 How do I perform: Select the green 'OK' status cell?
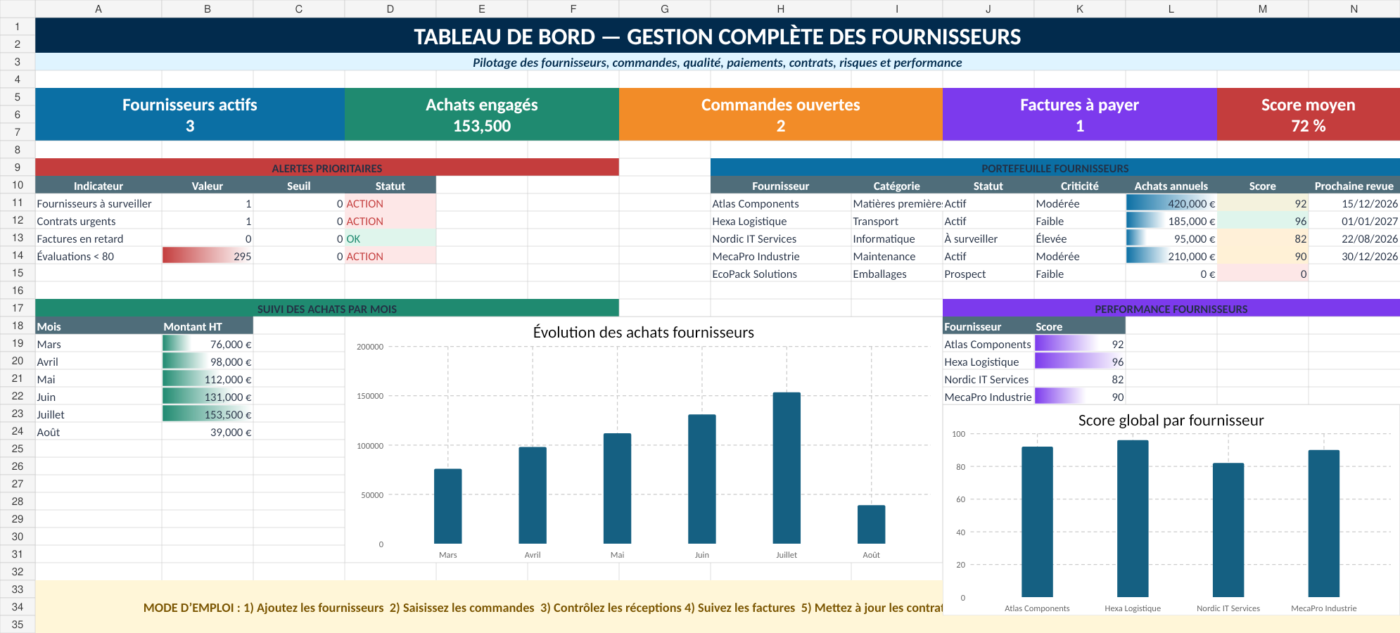coord(390,238)
